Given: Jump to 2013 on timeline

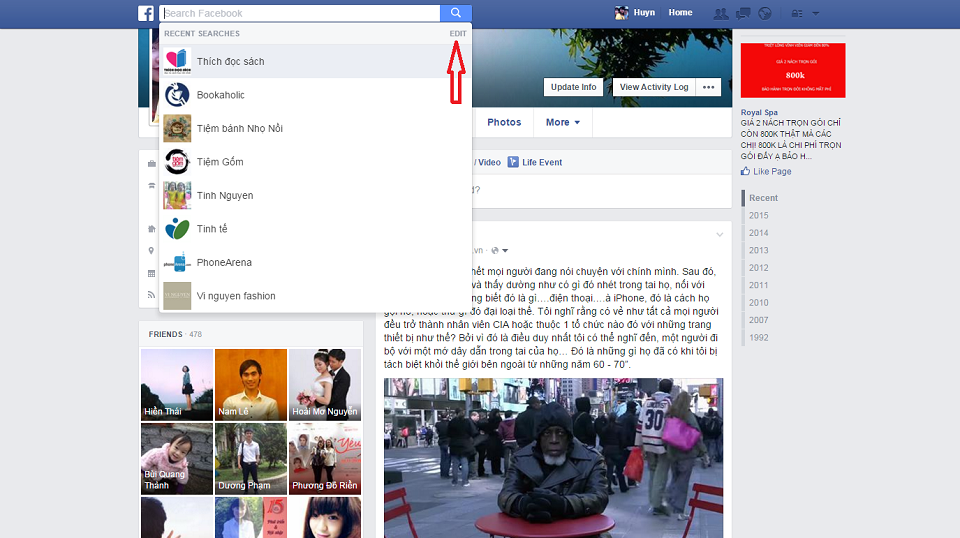Looking at the screenshot, I should click(759, 250).
